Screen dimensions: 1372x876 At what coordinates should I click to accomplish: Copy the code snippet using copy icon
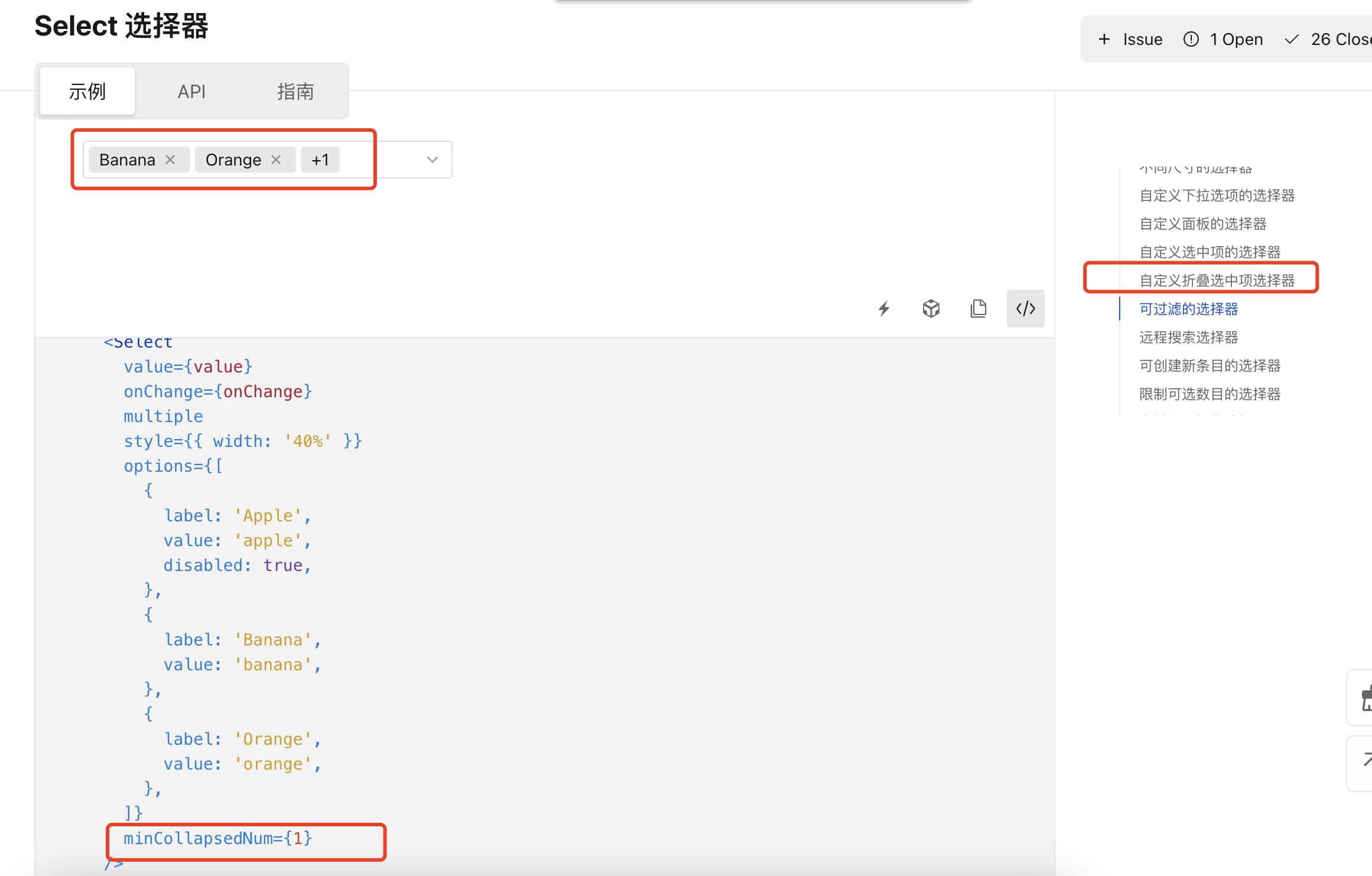978,308
